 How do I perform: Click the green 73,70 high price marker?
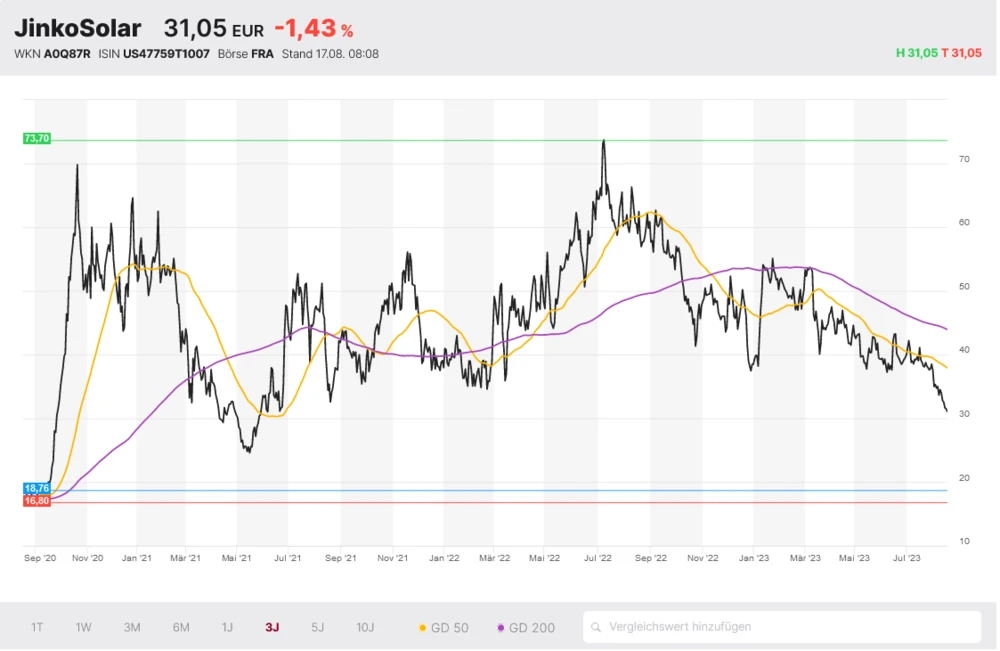(x=36, y=138)
